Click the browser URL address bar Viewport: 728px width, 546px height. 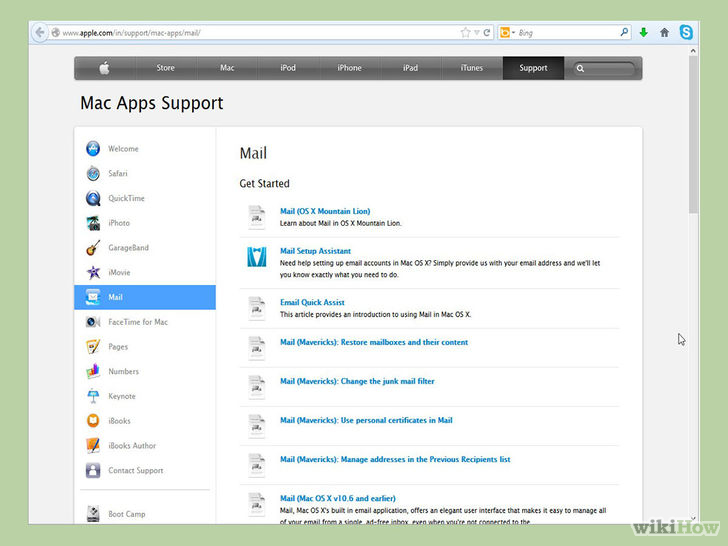(260, 32)
